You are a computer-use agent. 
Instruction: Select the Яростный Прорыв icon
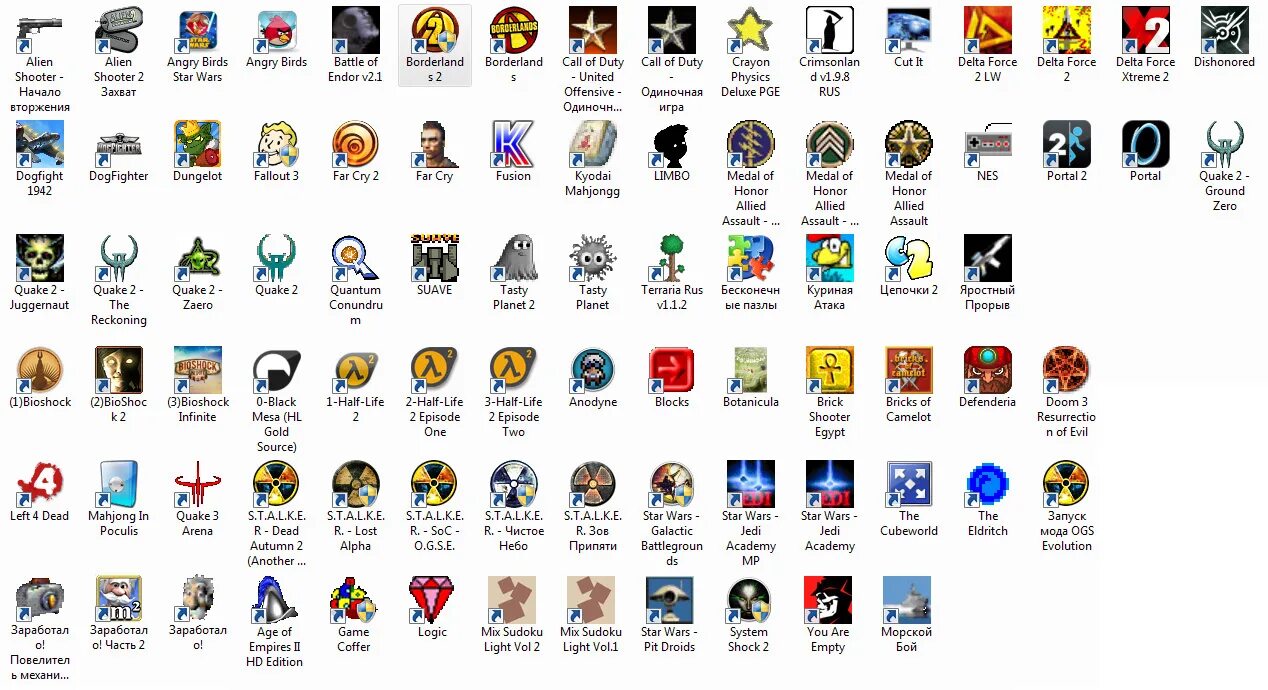tap(987, 258)
